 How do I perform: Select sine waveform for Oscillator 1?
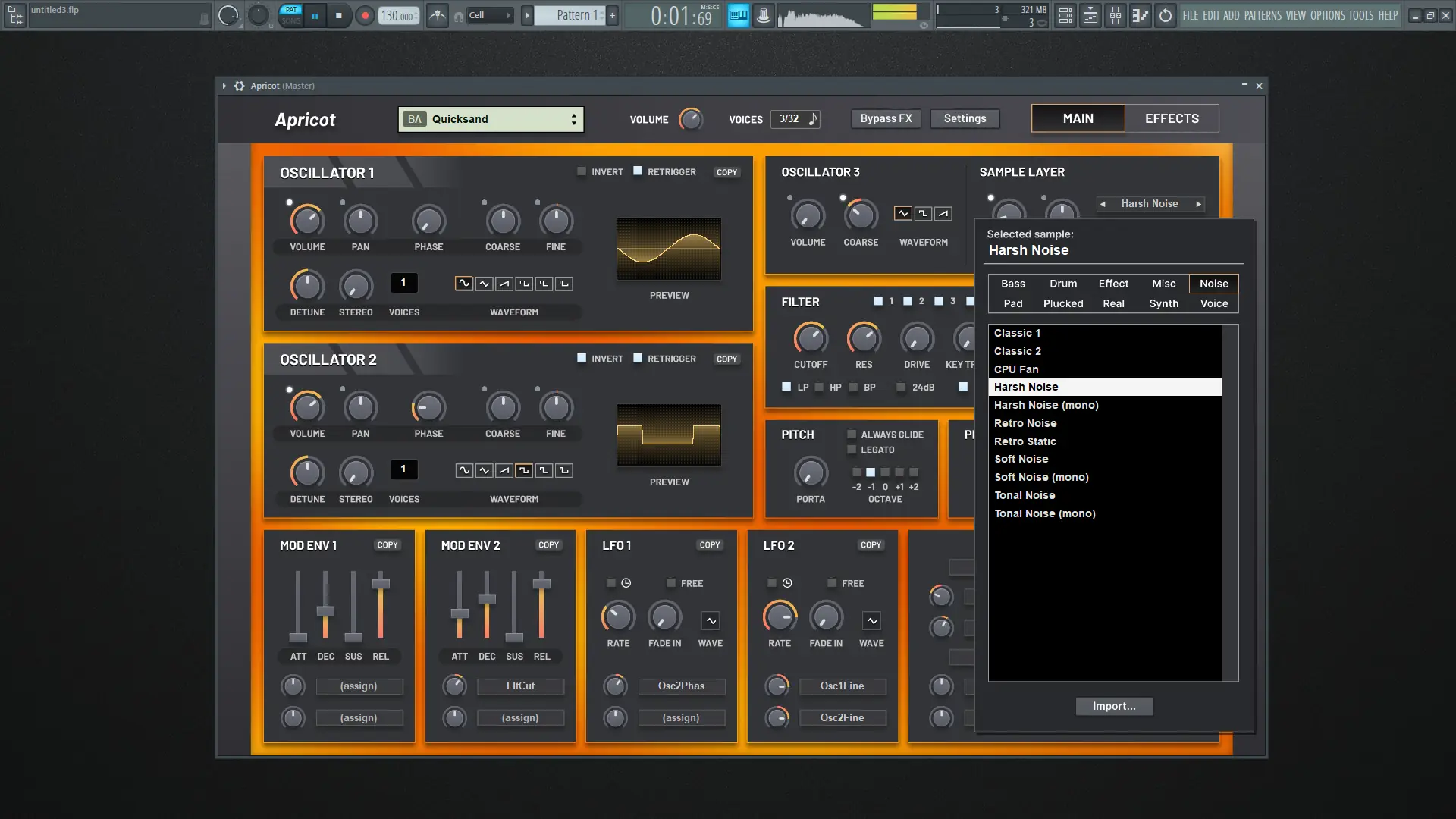(463, 284)
